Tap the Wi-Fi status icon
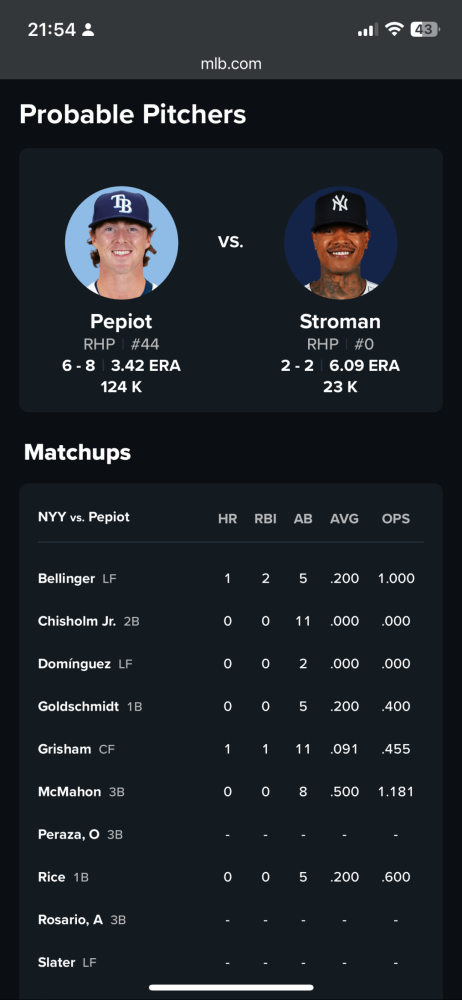This screenshot has width=462, height=1000. [394, 29]
